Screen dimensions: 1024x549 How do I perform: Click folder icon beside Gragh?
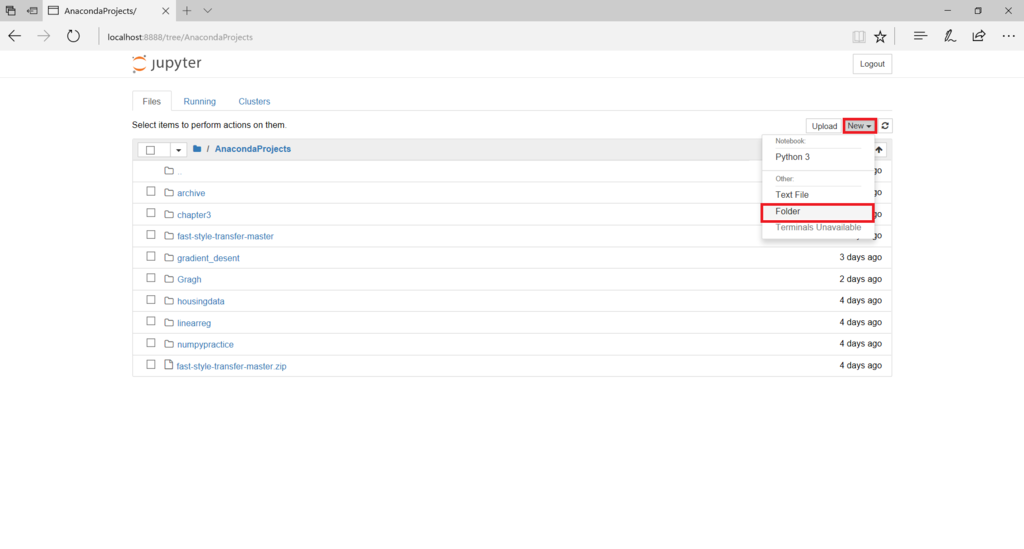(x=168, y=279)
